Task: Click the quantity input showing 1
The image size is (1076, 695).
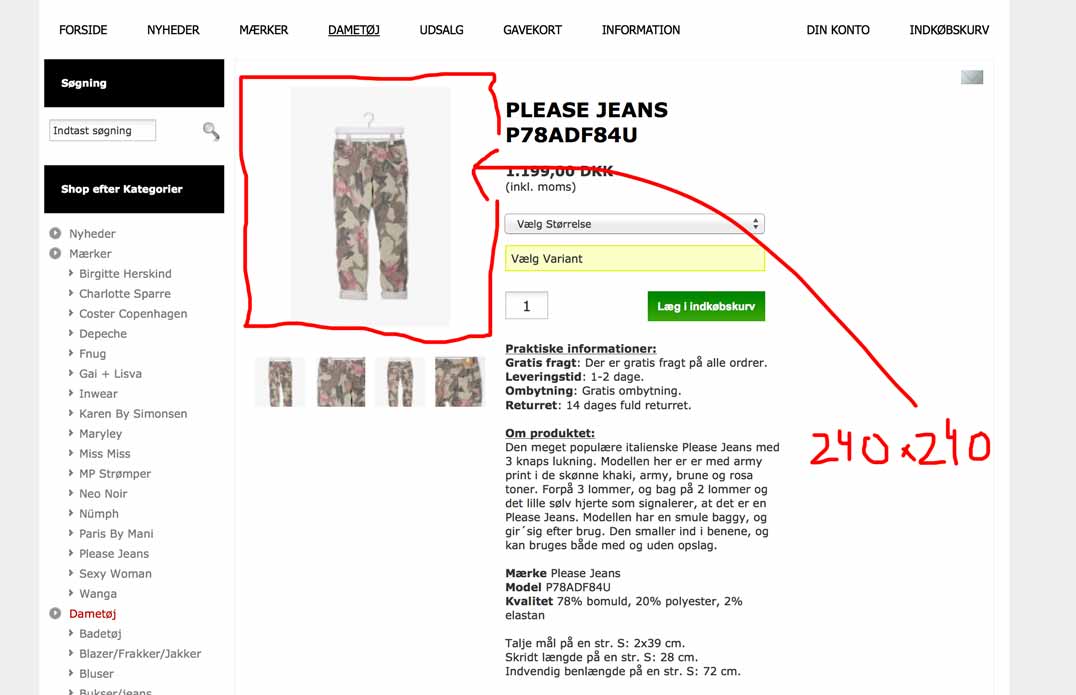Action: coord(526,306)
